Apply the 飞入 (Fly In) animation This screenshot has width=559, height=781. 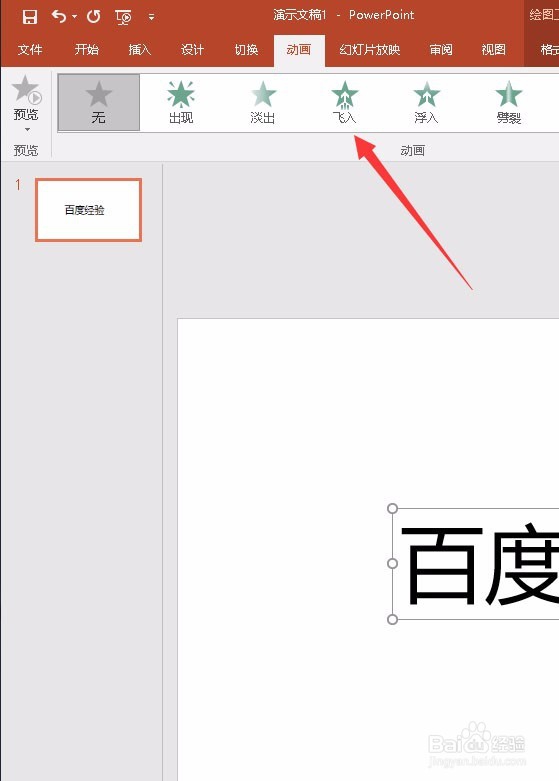pos(344,103)
